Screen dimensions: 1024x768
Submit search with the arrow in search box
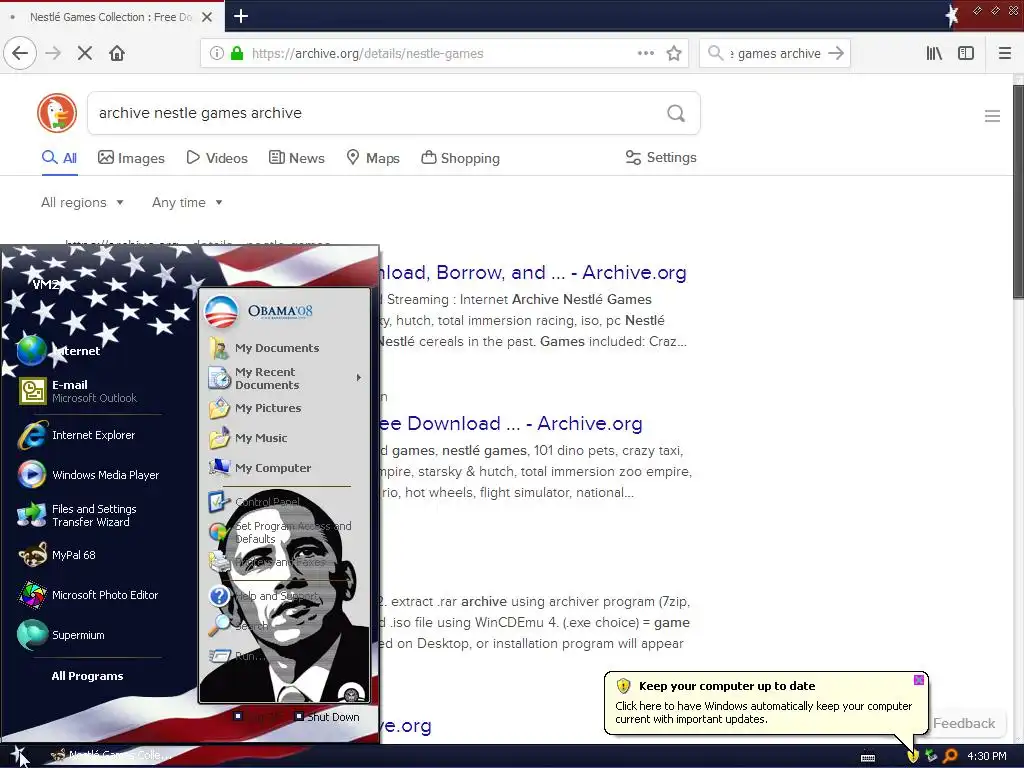[x=836, y=54]
